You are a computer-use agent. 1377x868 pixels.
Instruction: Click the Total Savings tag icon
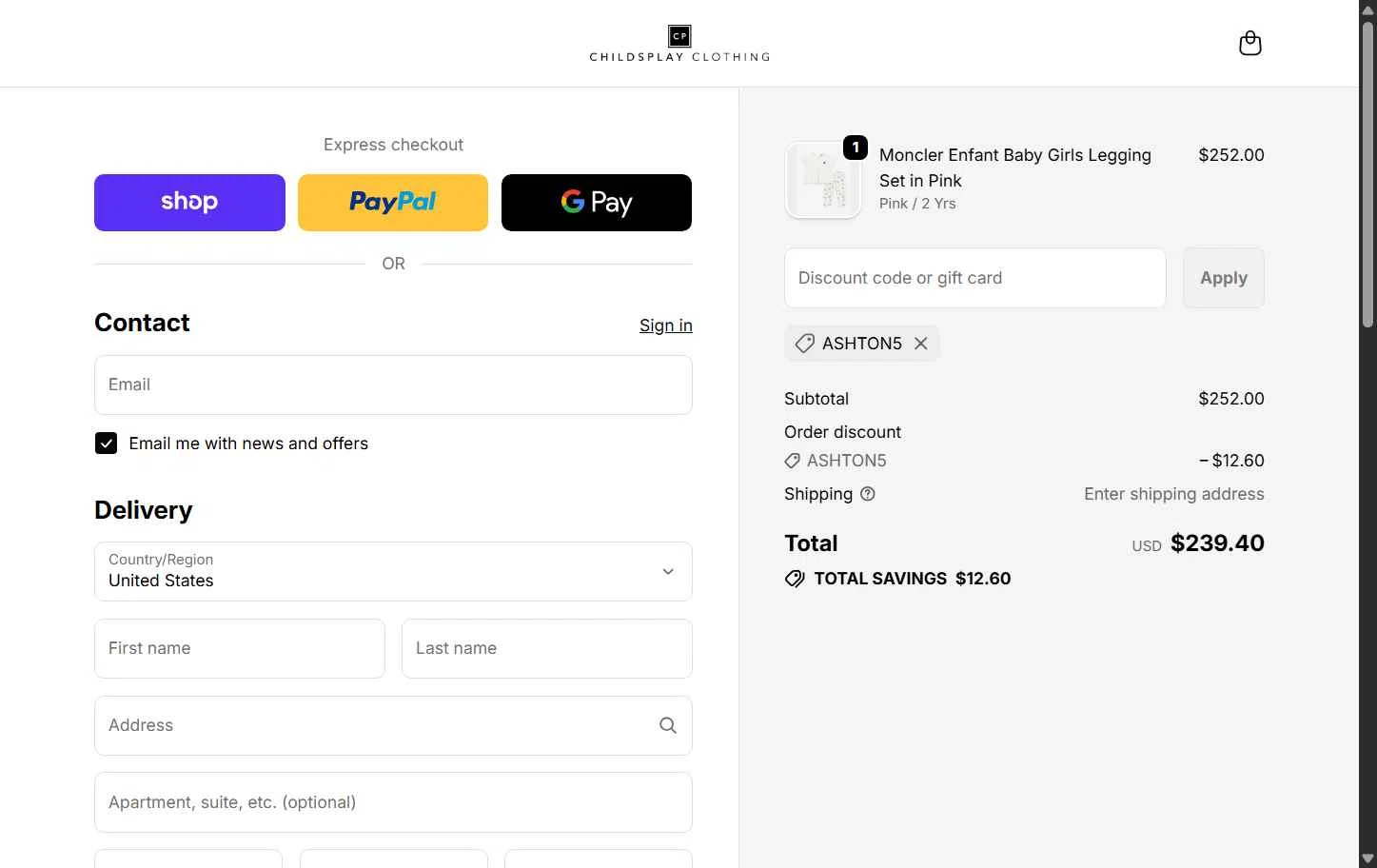point(795,579)
